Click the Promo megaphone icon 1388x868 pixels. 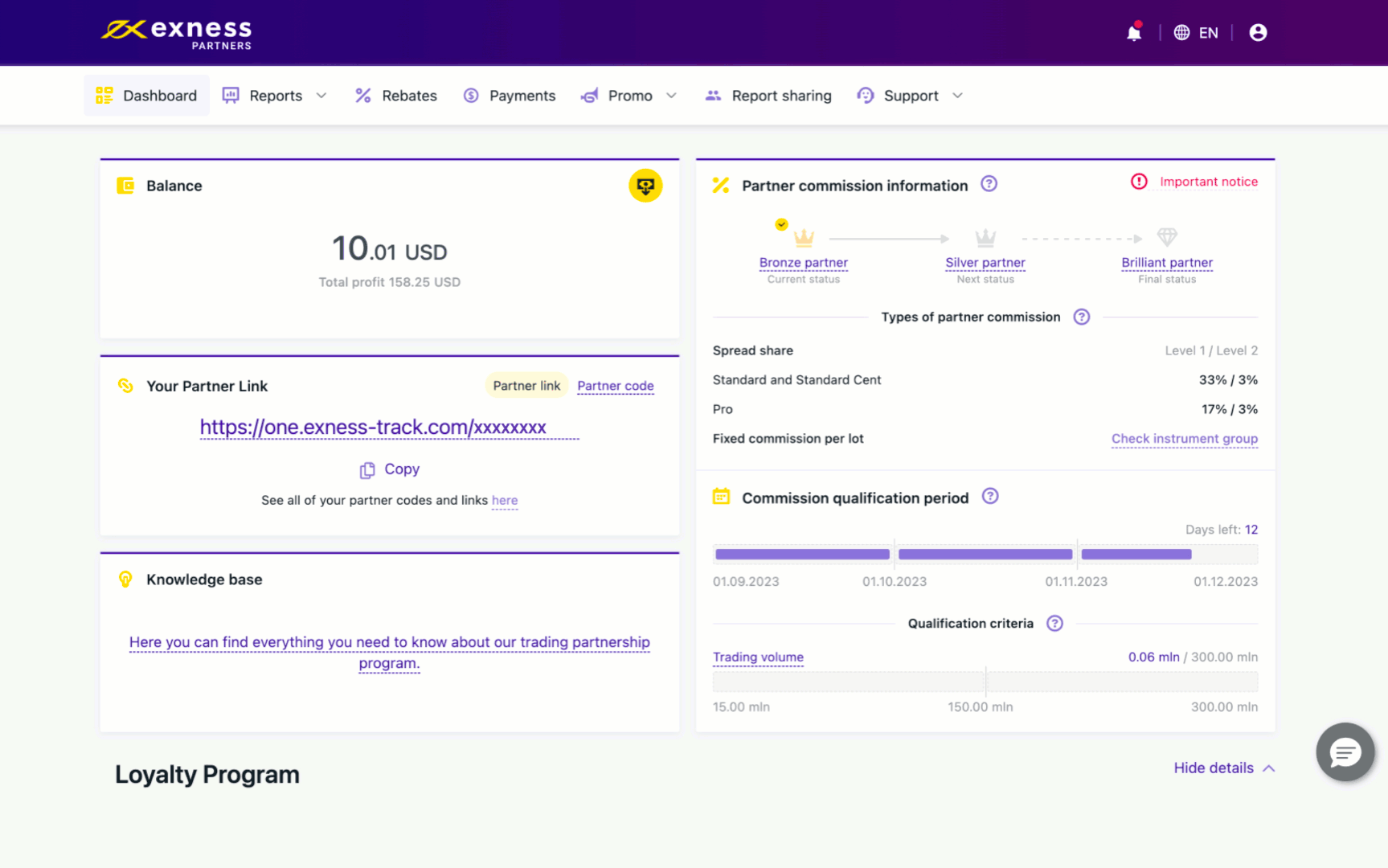coord(589,96)
